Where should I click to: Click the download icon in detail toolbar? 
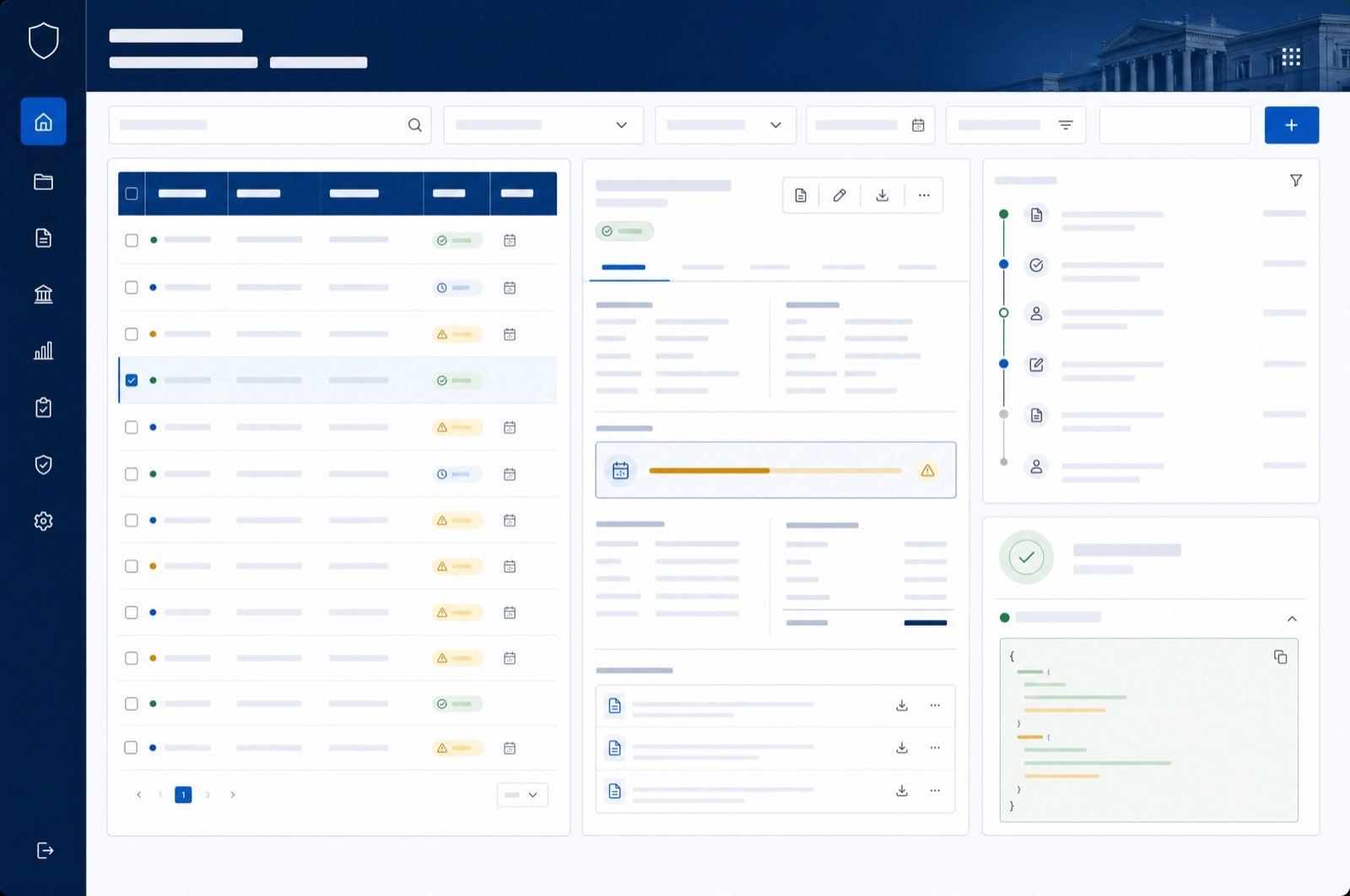[882, 195]
